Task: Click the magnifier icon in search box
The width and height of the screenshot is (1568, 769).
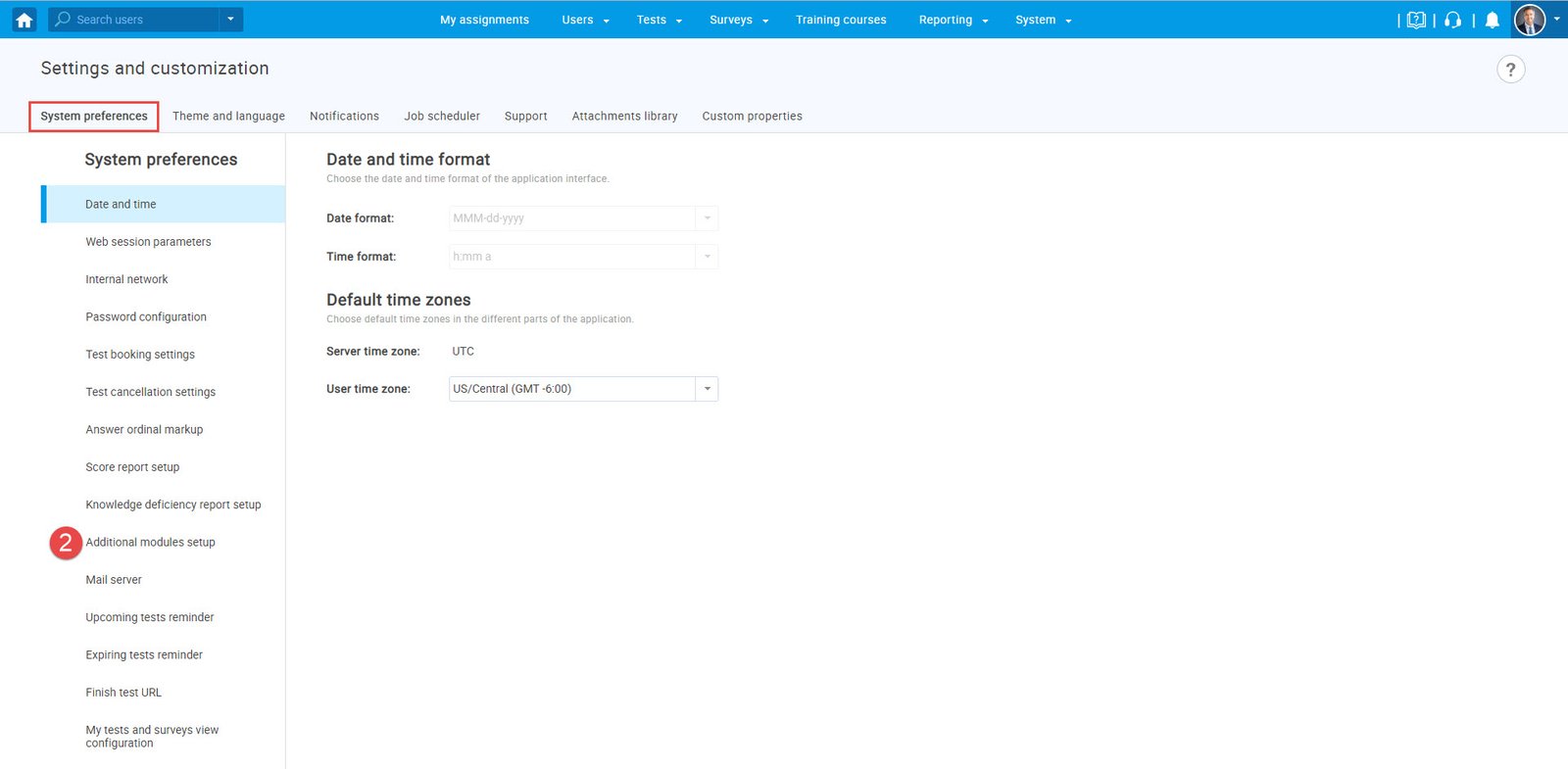Action: [63, 20]
